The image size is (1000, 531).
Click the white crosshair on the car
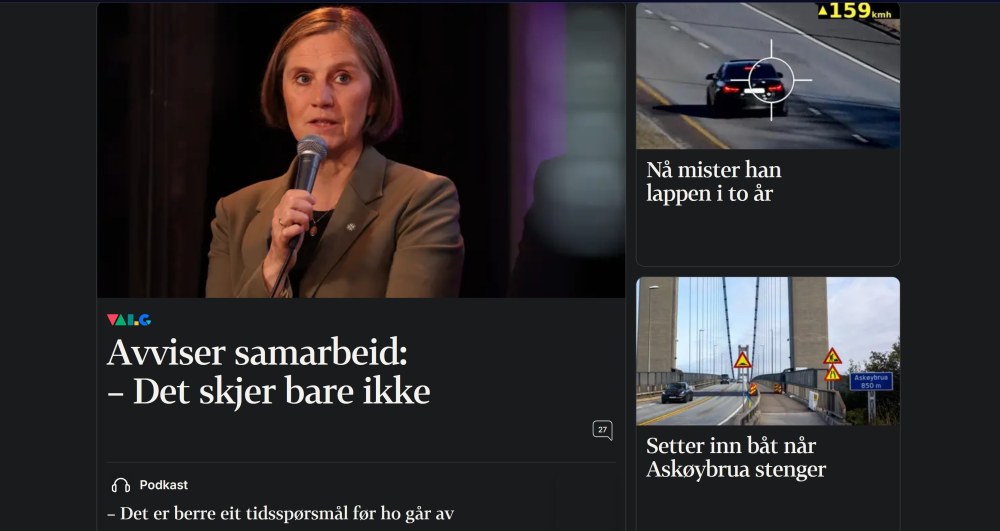[771, 80]
